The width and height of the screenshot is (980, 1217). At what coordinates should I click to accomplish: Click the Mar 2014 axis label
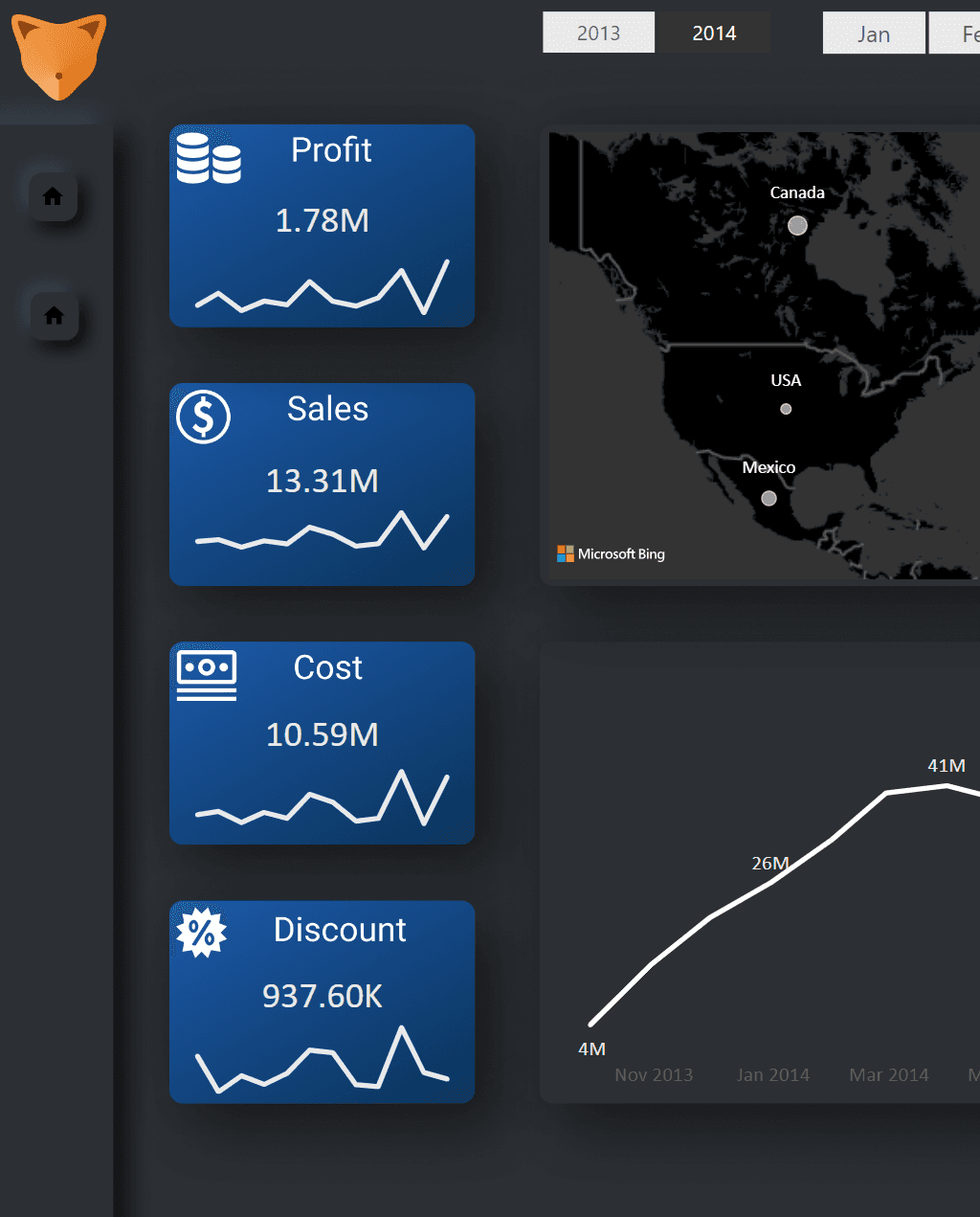coord(889,1074)
